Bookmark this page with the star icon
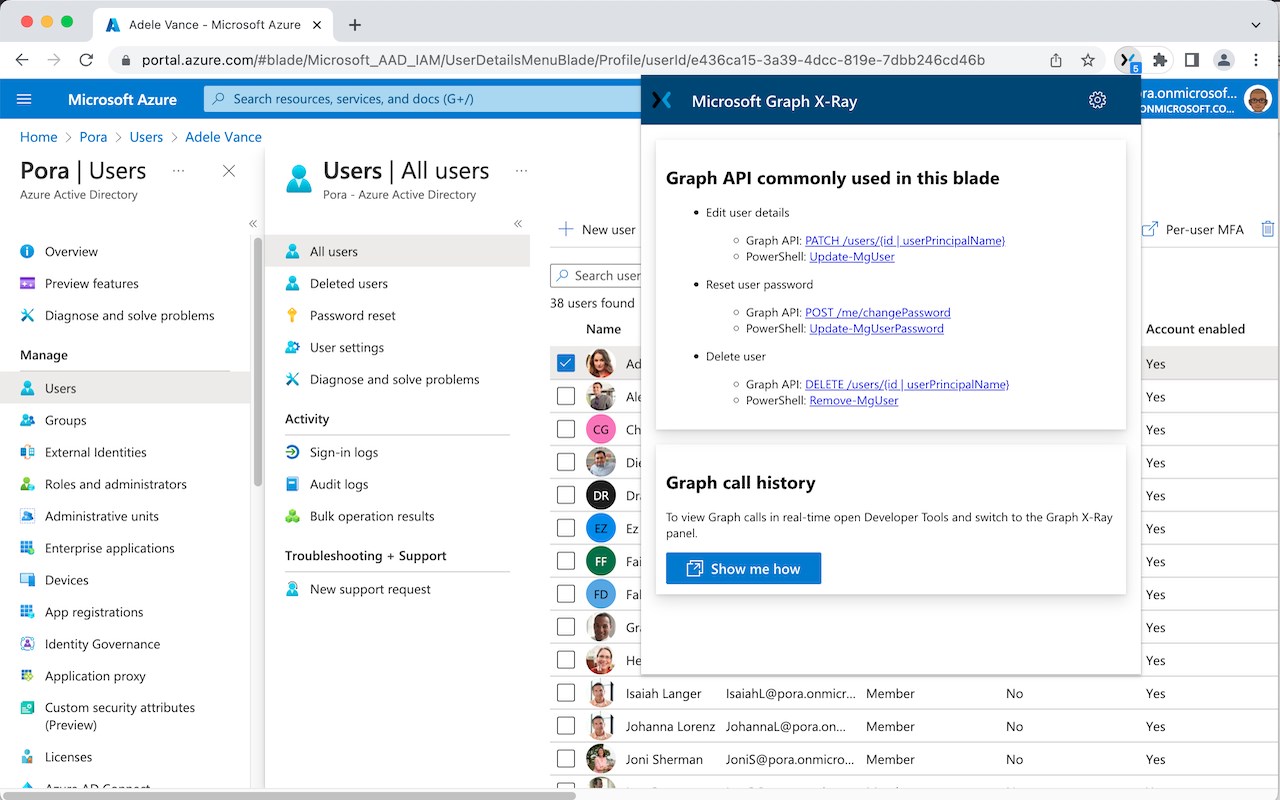The height and width of the screenshot is (800, 1280). pos(1088,60)
